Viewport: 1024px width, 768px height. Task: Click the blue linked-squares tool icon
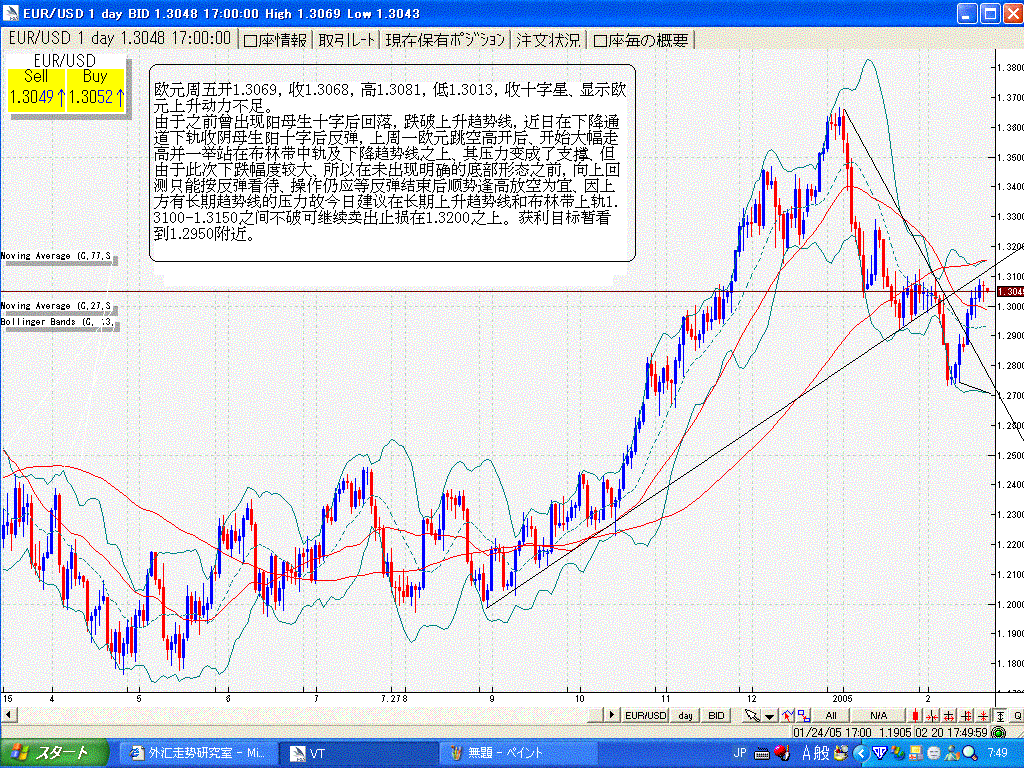click(804, 716)
